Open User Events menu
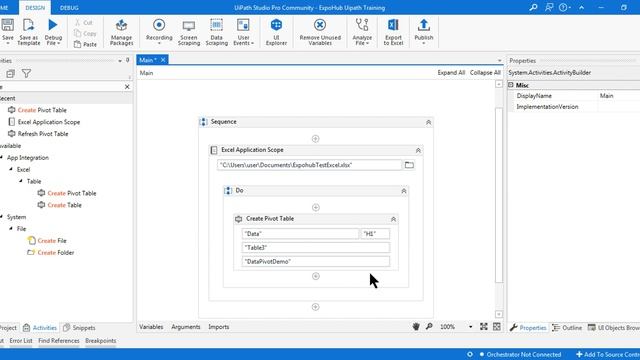Viewport: 640px width, 360px height. pyautogui.click(x=243, y=31)
